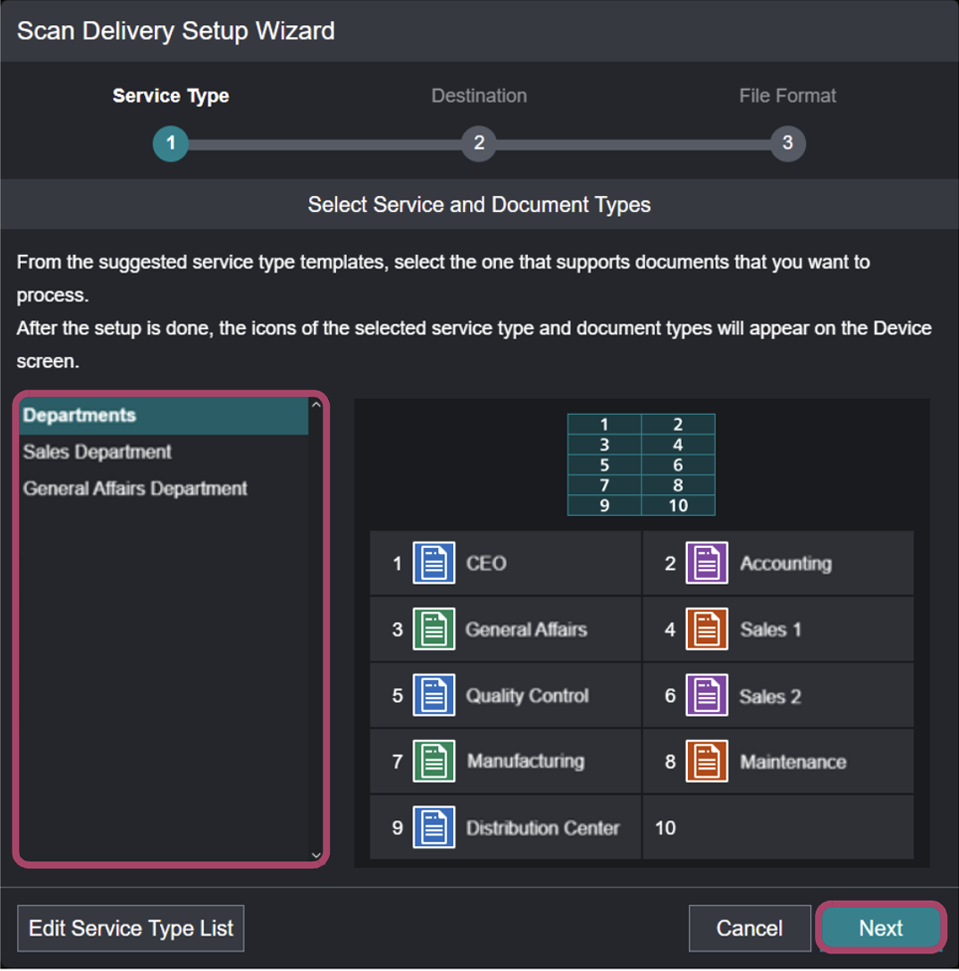The image size is (959, 971).
Task: Click the Quality Control document icon
Action: point(435,695)
